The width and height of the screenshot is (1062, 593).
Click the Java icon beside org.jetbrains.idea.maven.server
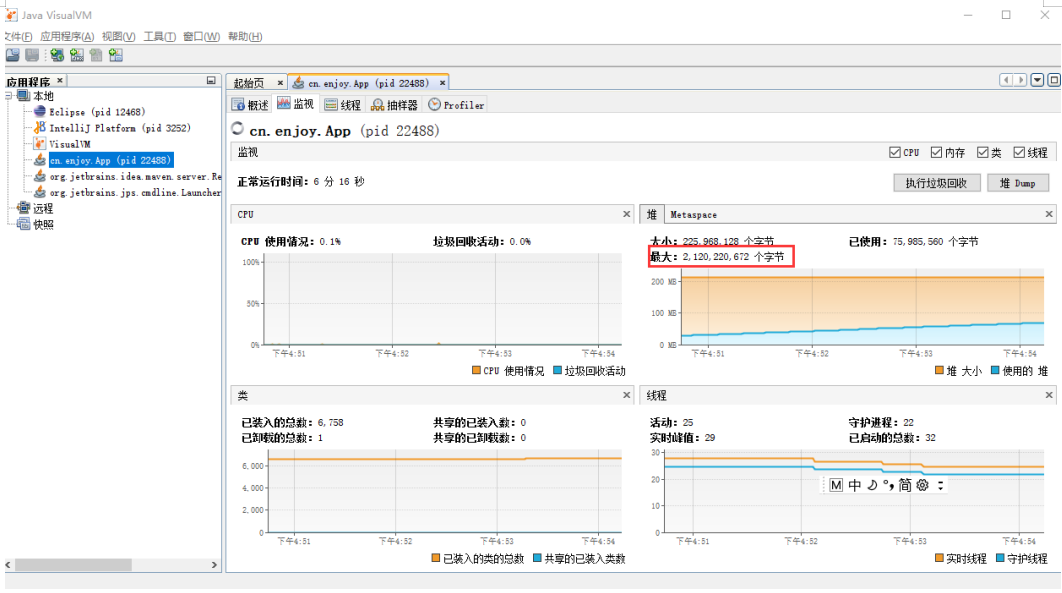[x=40, y=176]
